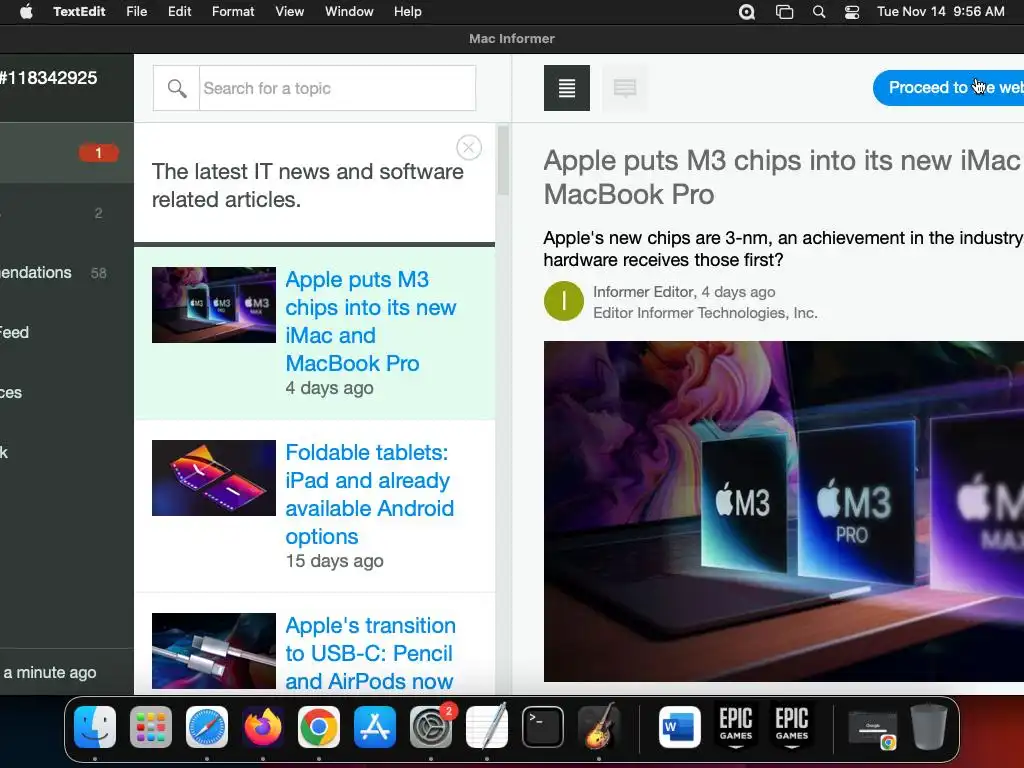Select sidebar item with red badge 1
The image size is (1024, 768).
[67, 153]
